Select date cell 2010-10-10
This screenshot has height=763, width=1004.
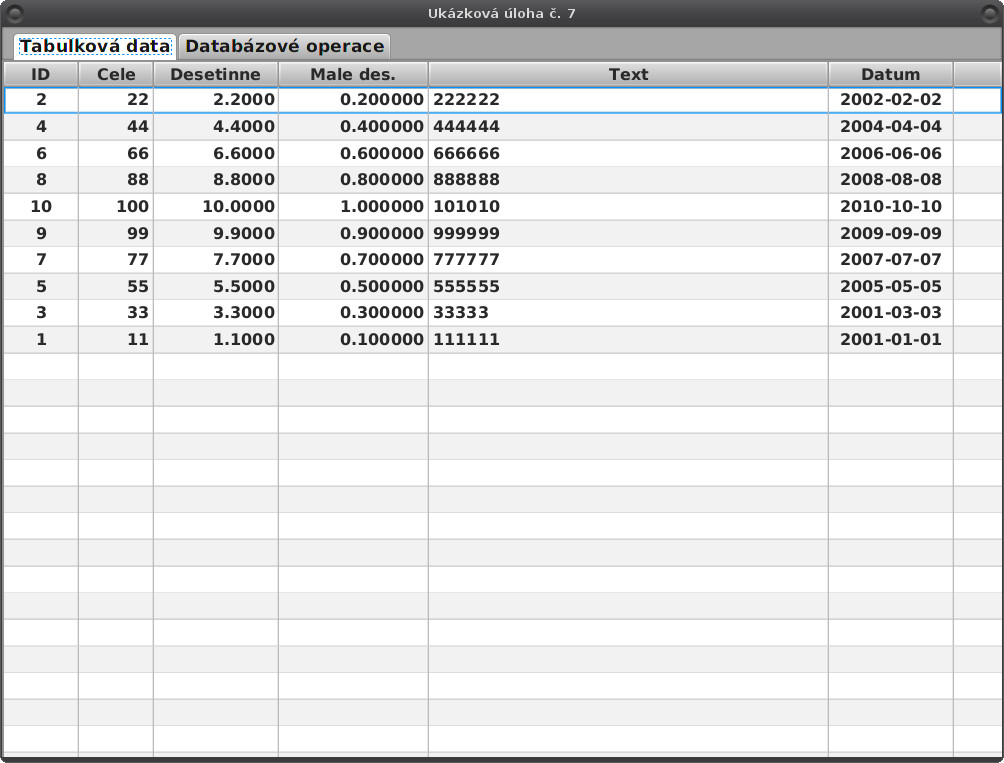click(x=891, y=207)
